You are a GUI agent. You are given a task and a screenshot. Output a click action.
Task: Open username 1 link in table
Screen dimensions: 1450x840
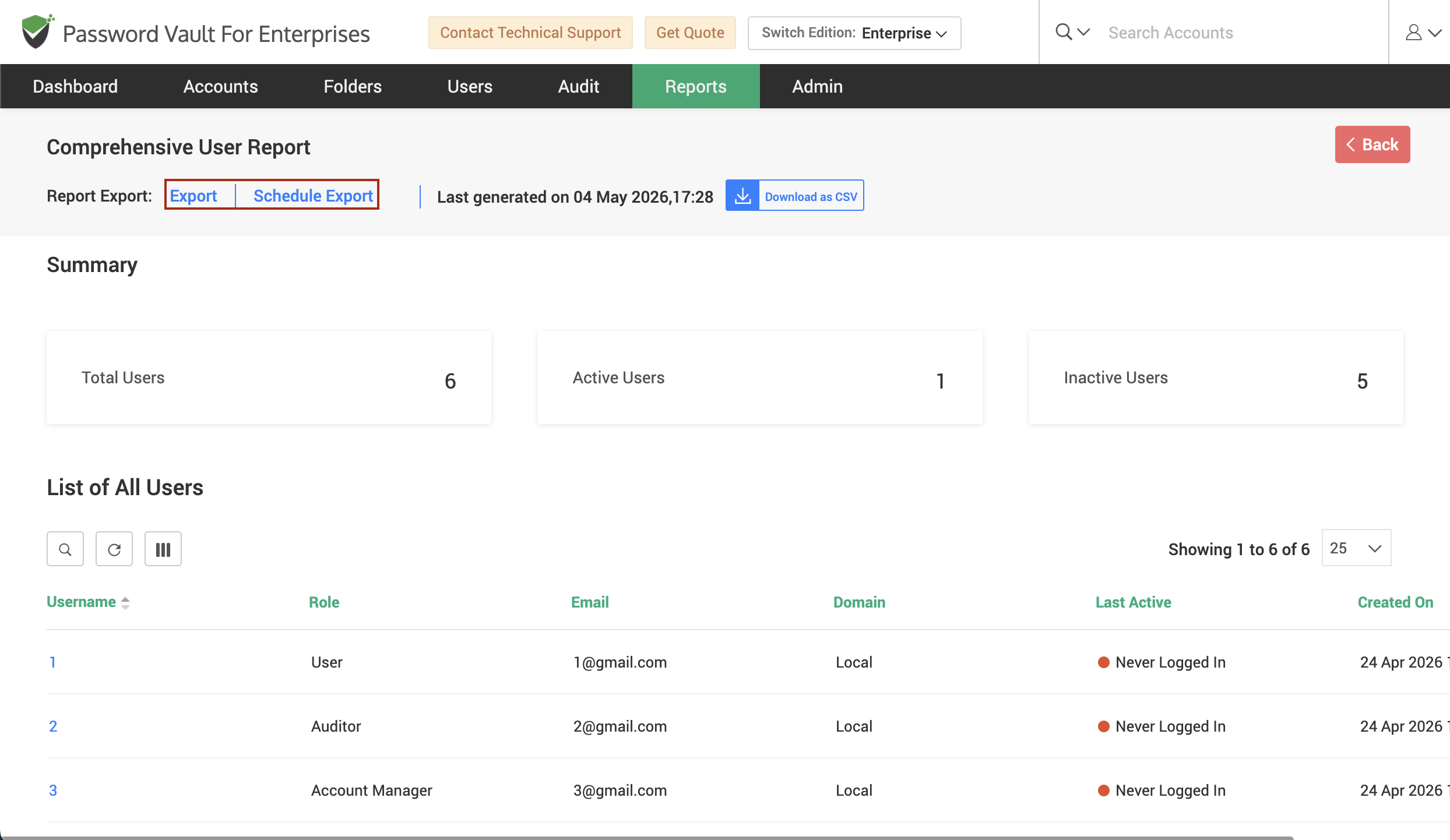(x=52, y=662)
